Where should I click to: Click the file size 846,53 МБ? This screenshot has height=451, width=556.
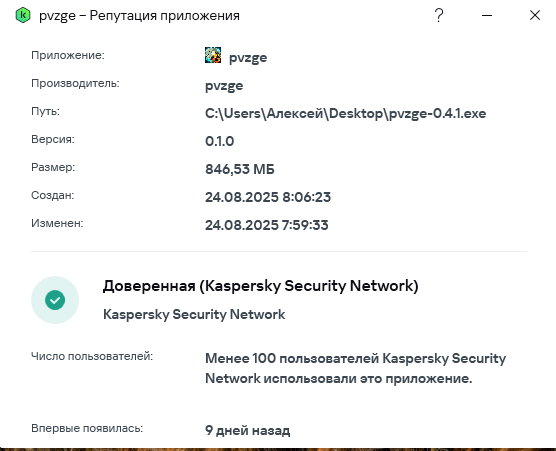tap(240, 169)
